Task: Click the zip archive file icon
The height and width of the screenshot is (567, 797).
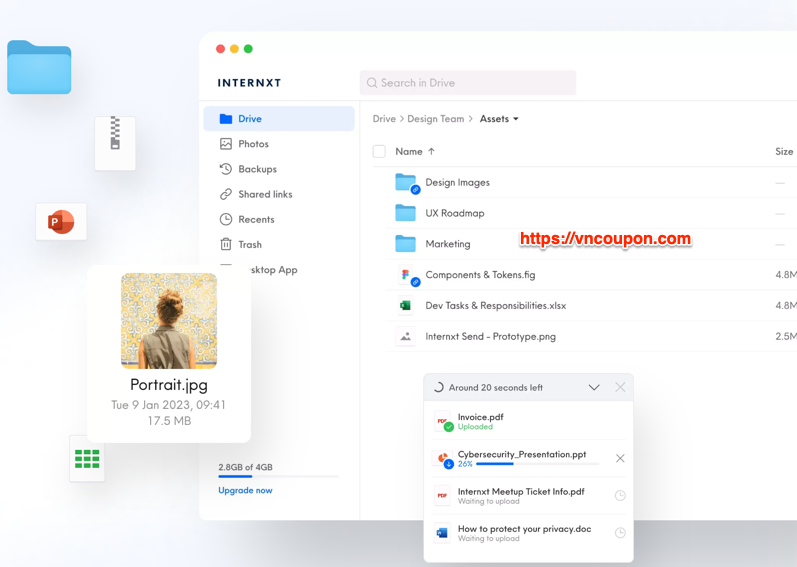Action: tap(115, 143)
